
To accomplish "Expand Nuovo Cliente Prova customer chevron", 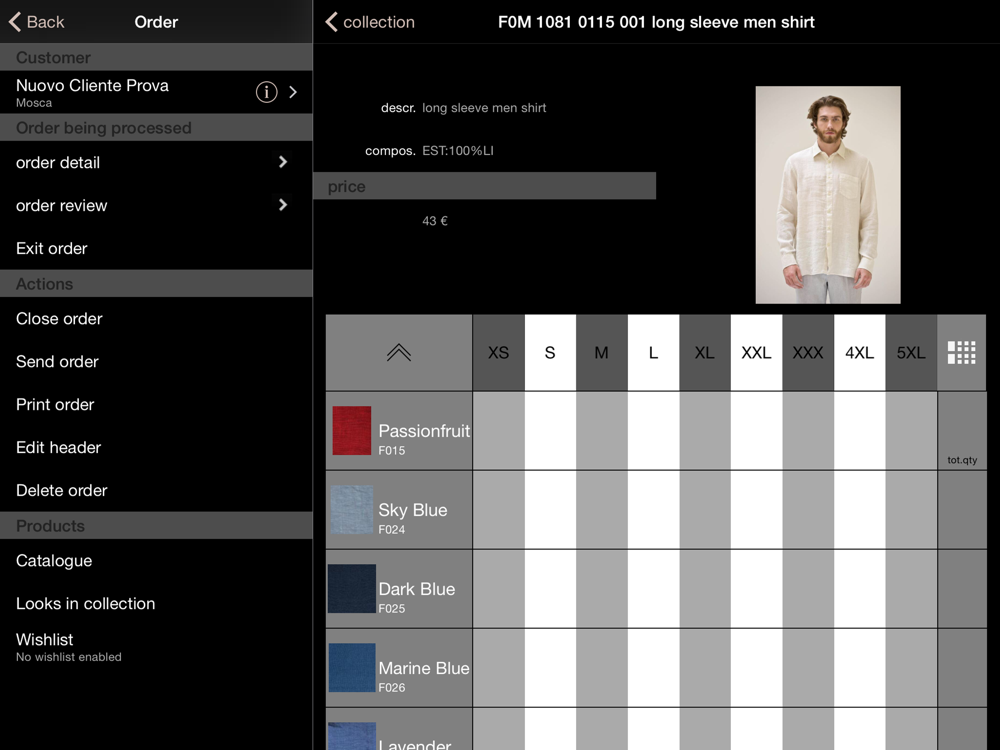I will click(x=293, y=92).
